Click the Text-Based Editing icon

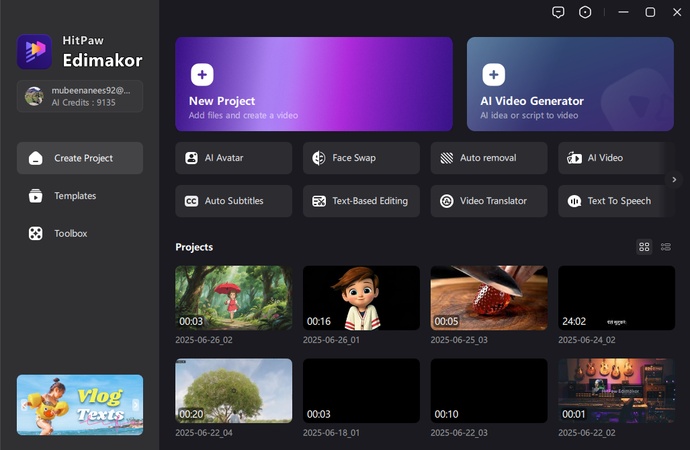tap(319, 201)
